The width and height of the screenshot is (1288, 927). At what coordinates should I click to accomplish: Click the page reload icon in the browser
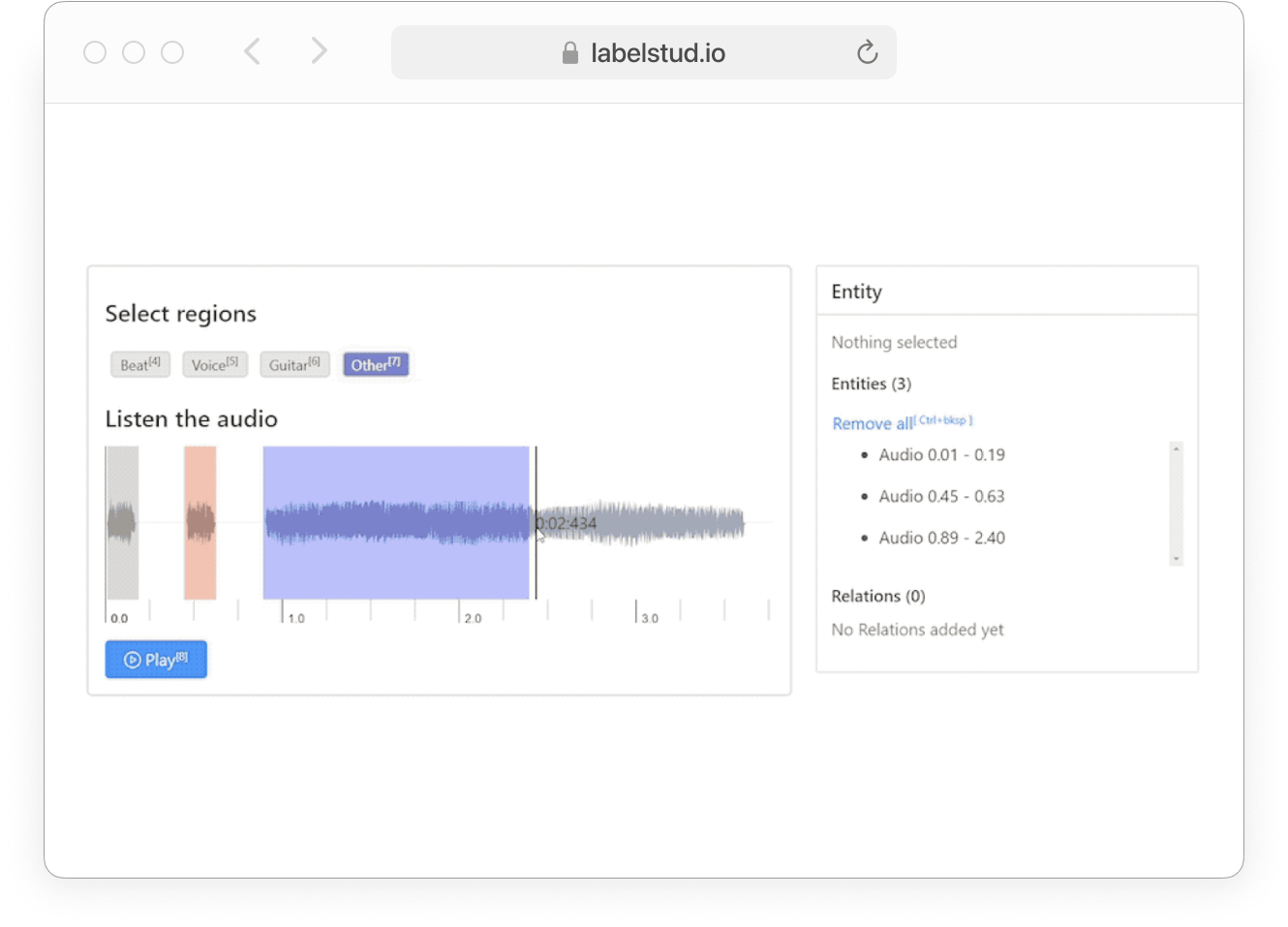(867, 53)
